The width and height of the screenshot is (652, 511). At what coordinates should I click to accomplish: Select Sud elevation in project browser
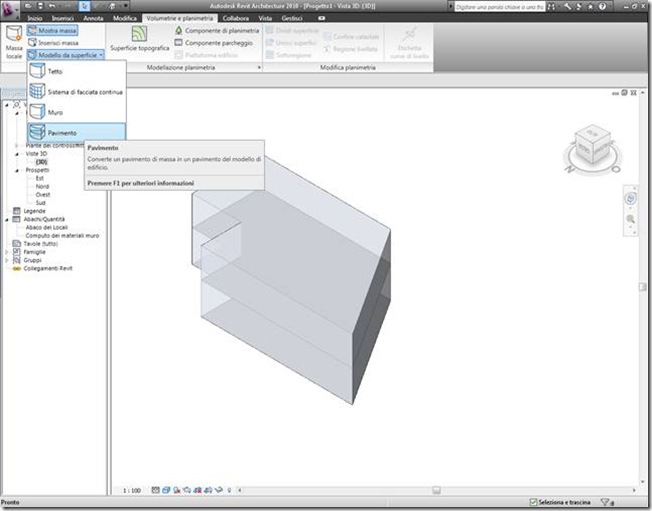pos(40,203)
